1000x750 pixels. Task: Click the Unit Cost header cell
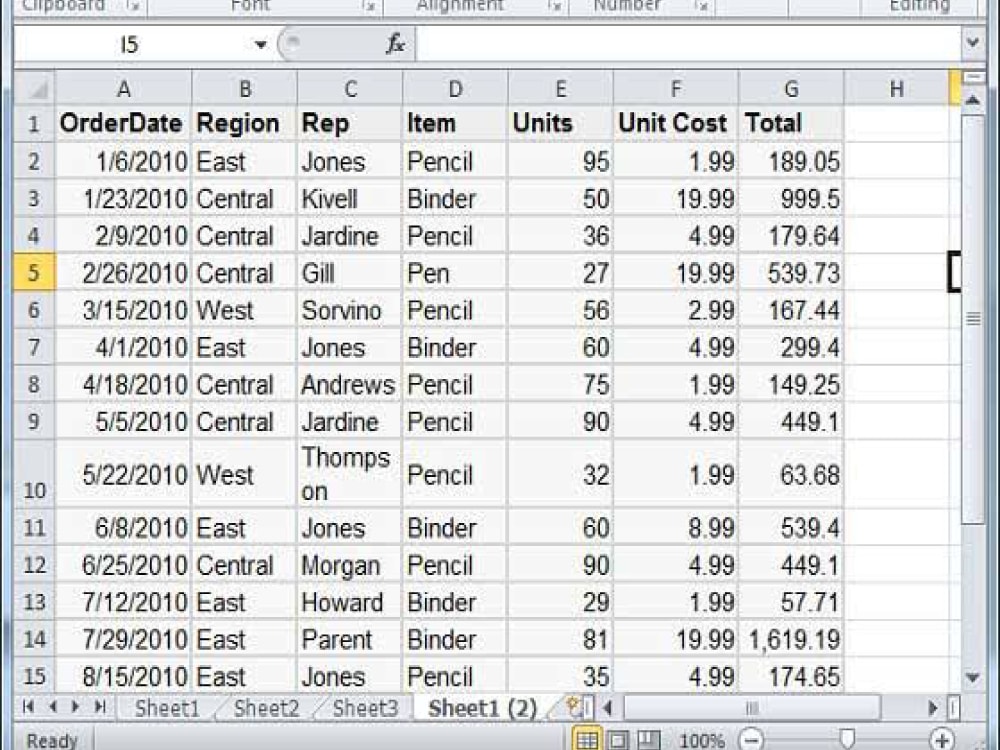(x=675, y=123)
